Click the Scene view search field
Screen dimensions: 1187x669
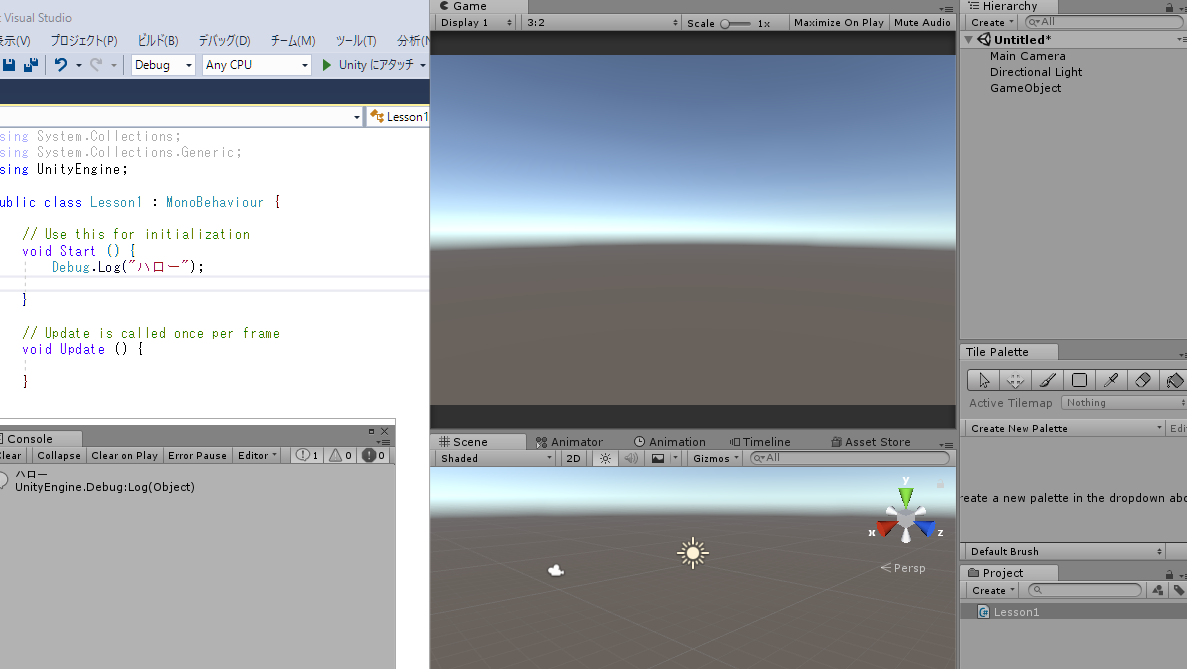(x=849, y=458)
